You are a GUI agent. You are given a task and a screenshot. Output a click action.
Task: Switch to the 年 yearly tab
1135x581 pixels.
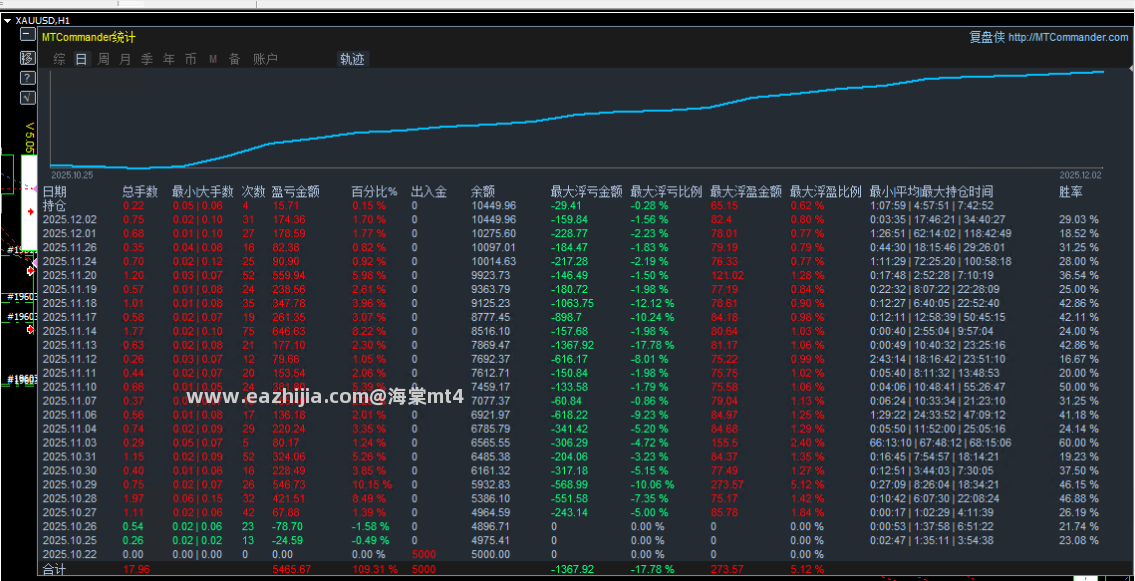(169, 59)
